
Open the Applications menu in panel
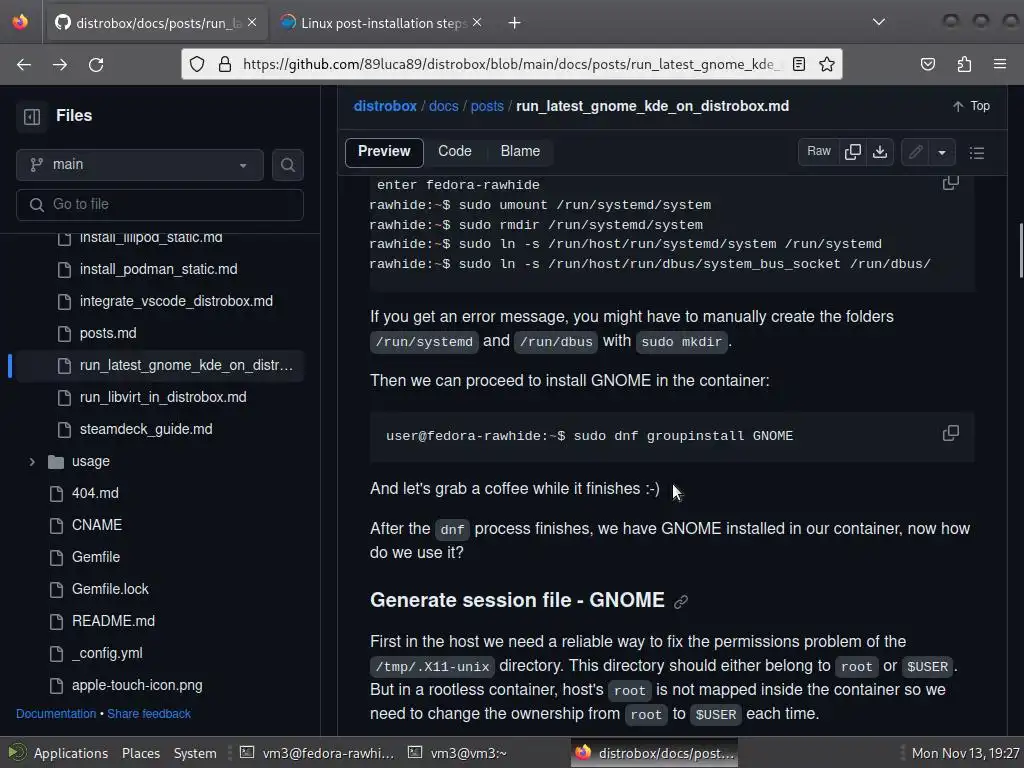pos(71,753)
